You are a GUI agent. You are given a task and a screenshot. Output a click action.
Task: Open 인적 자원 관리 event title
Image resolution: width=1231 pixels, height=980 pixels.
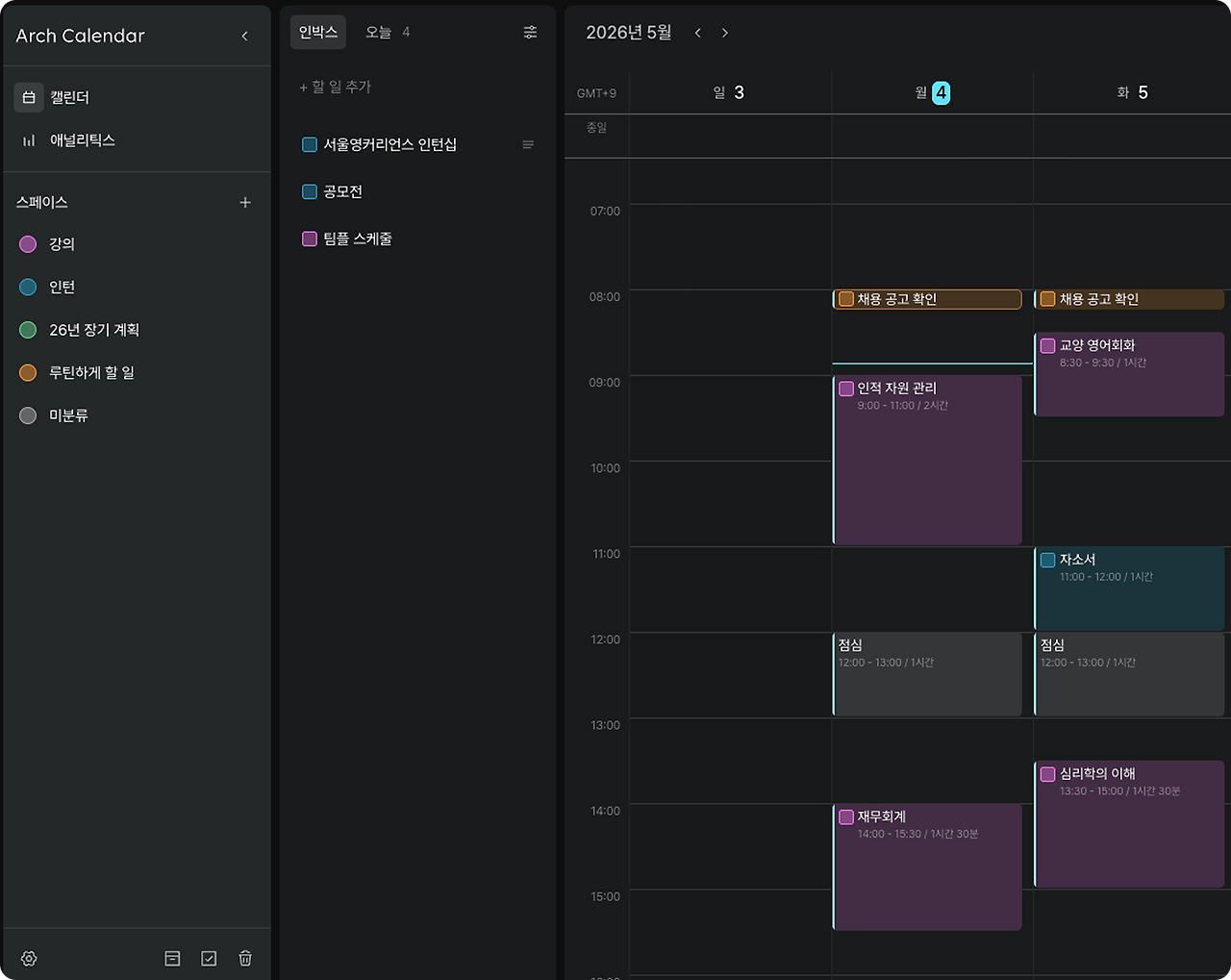897,389
